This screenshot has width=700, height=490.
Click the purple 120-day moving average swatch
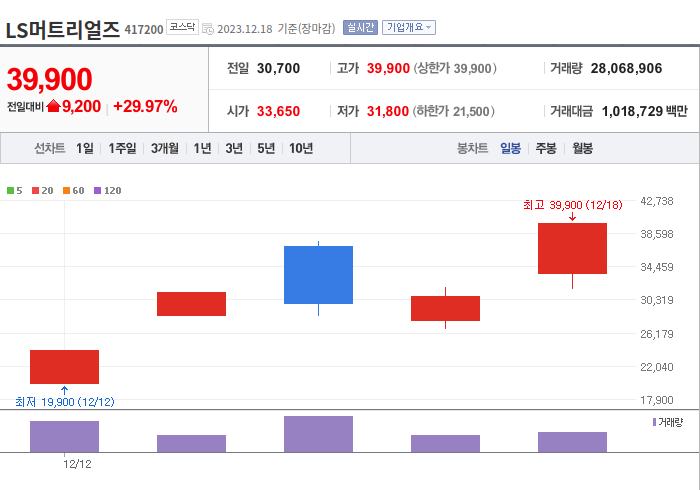[x=97, y=191]
